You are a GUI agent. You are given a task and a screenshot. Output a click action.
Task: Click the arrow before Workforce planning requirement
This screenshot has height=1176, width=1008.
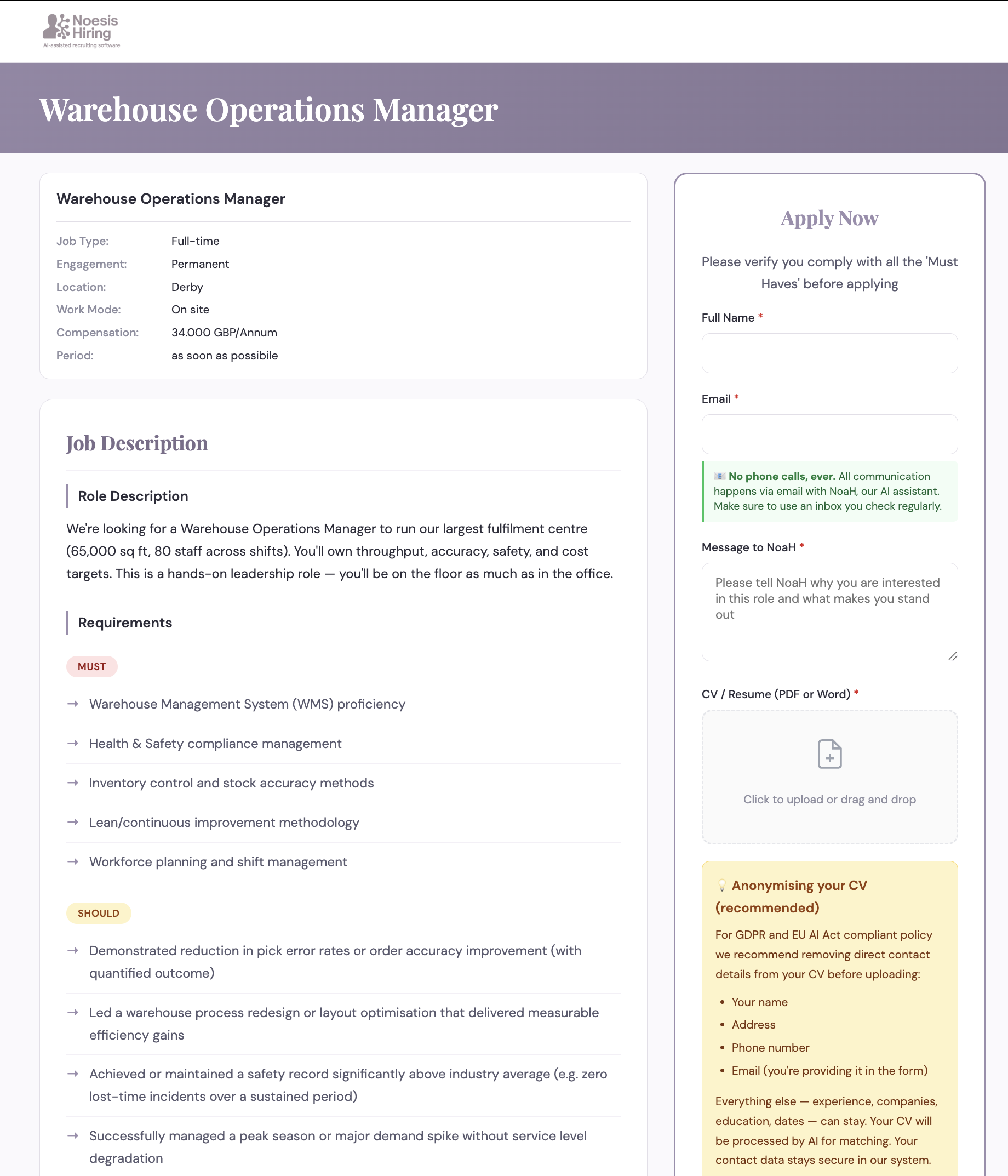(73, 861)
